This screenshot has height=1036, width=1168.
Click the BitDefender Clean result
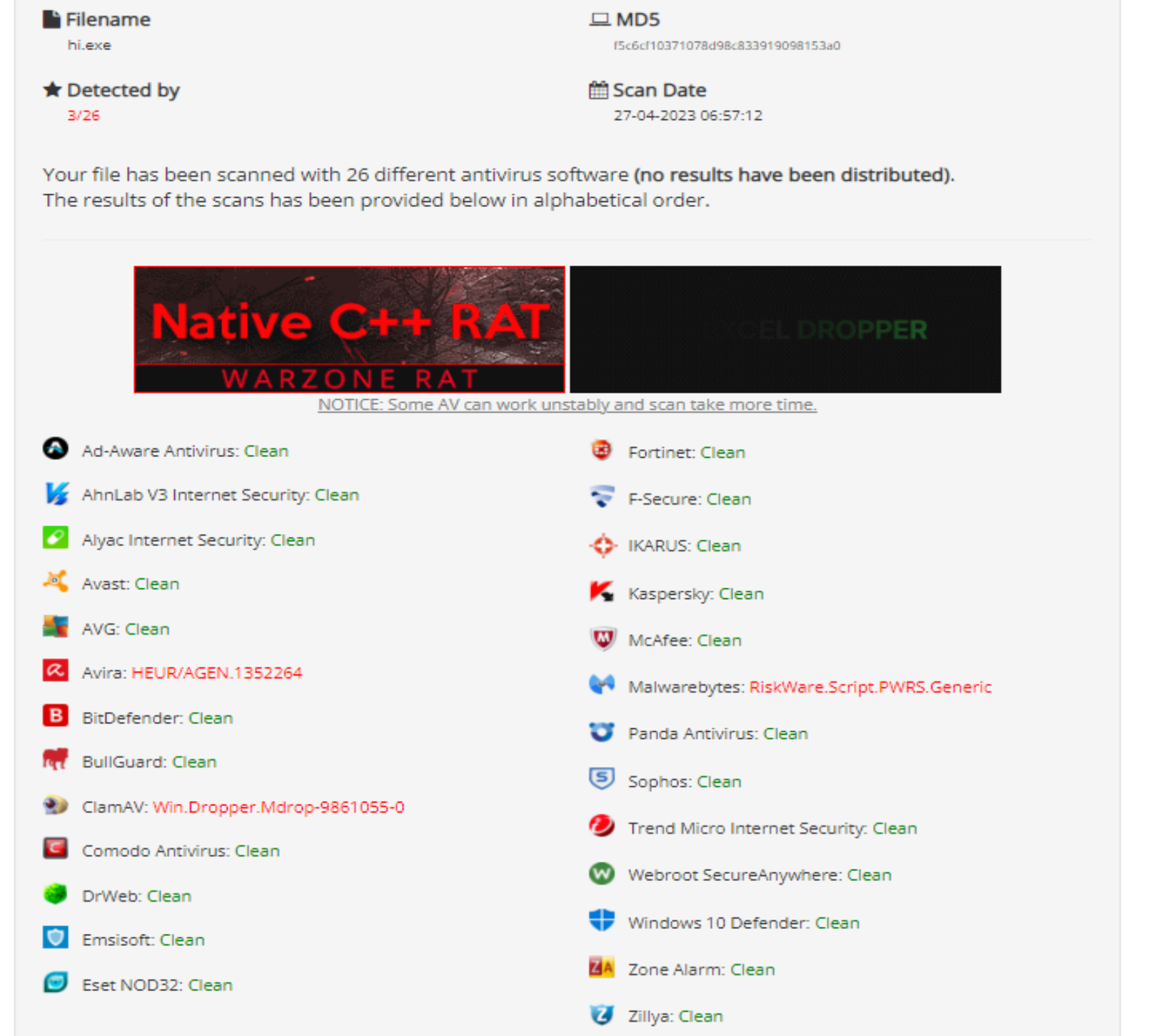tap(211, 718)
